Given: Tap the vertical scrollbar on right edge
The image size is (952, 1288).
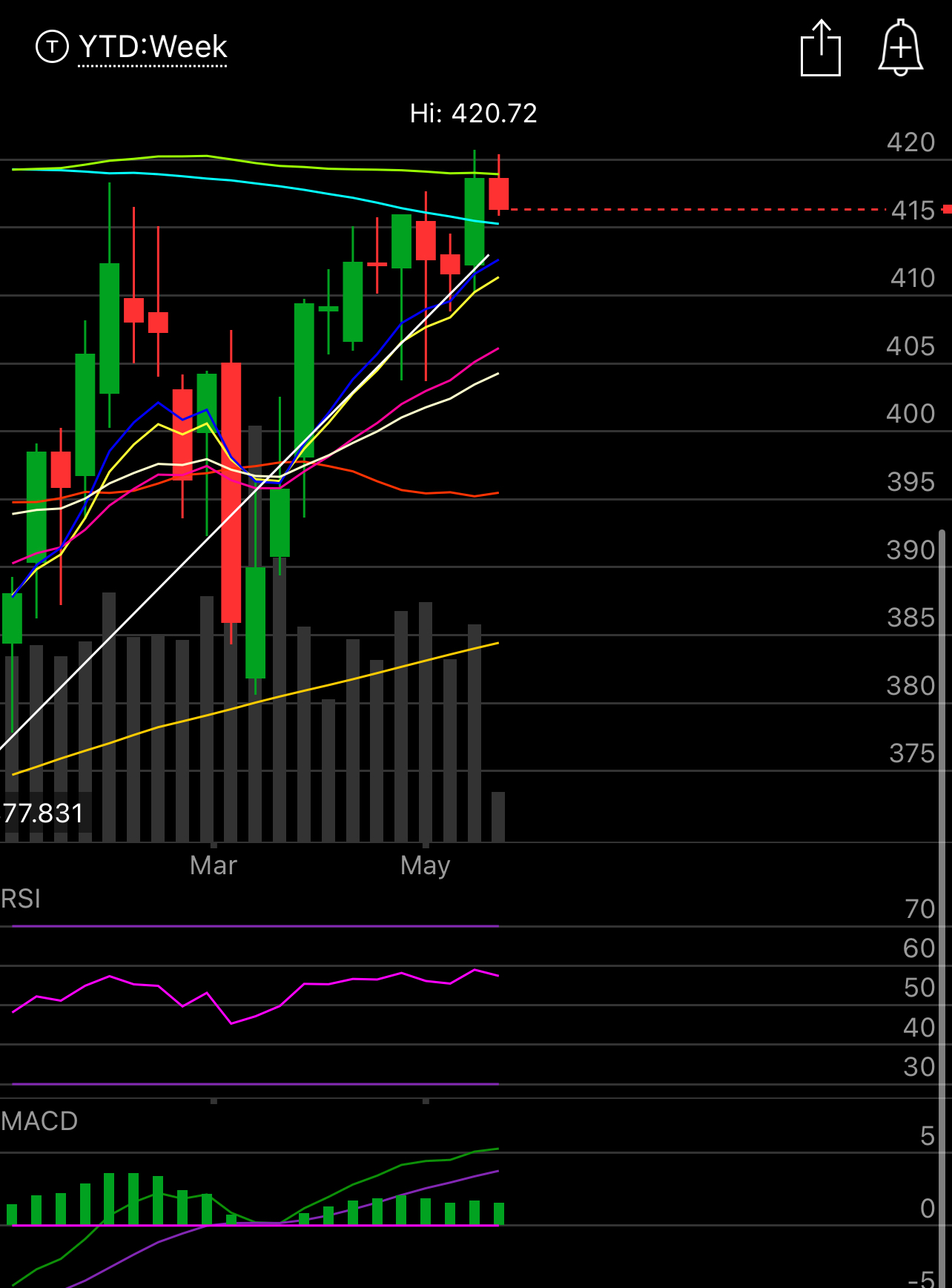Looking at the screenshot, I should (942, 908).
